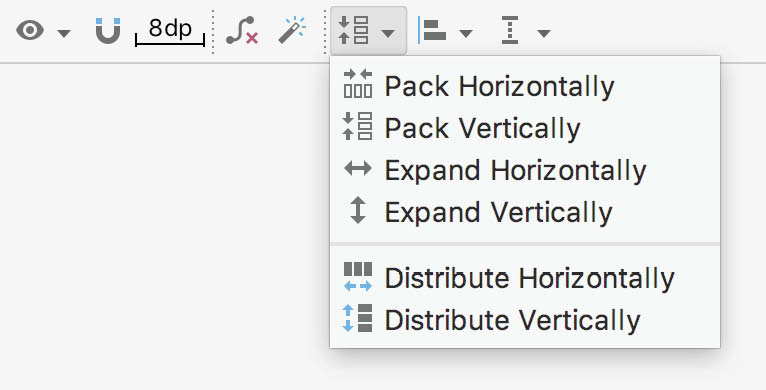The height and width of the screenshot is (390, 766).
Task: Click the align left edges icon
Action: tap(432, 30)
